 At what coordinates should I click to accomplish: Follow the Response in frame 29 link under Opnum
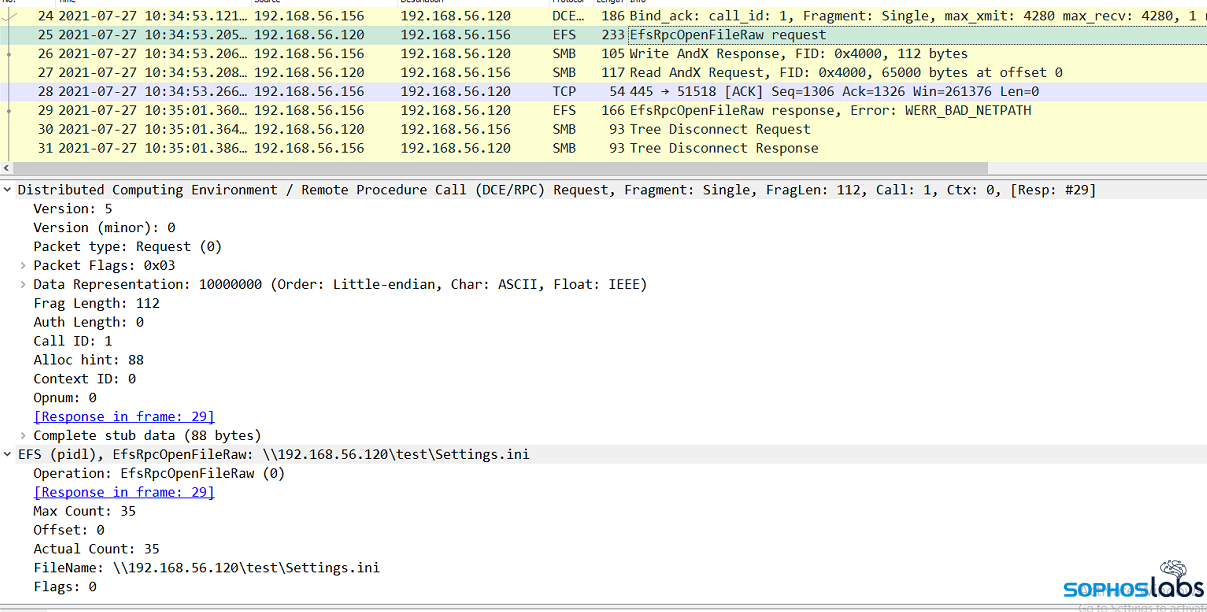(x=124, y=417)
